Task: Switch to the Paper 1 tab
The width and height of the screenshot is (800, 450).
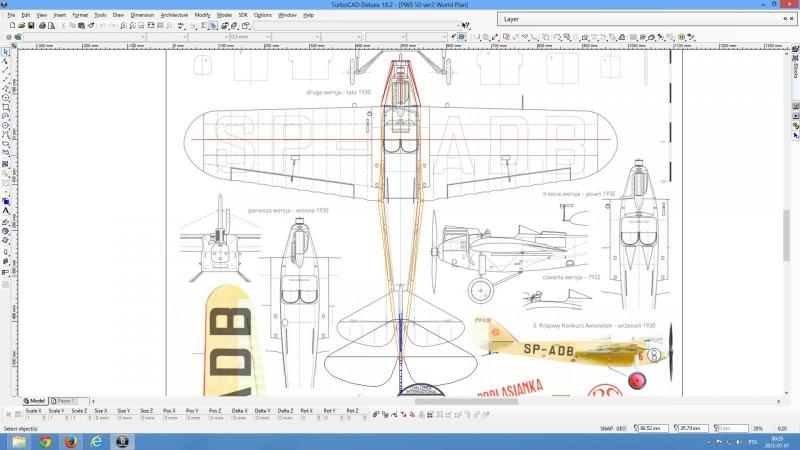Action: [x=66, y=400]
